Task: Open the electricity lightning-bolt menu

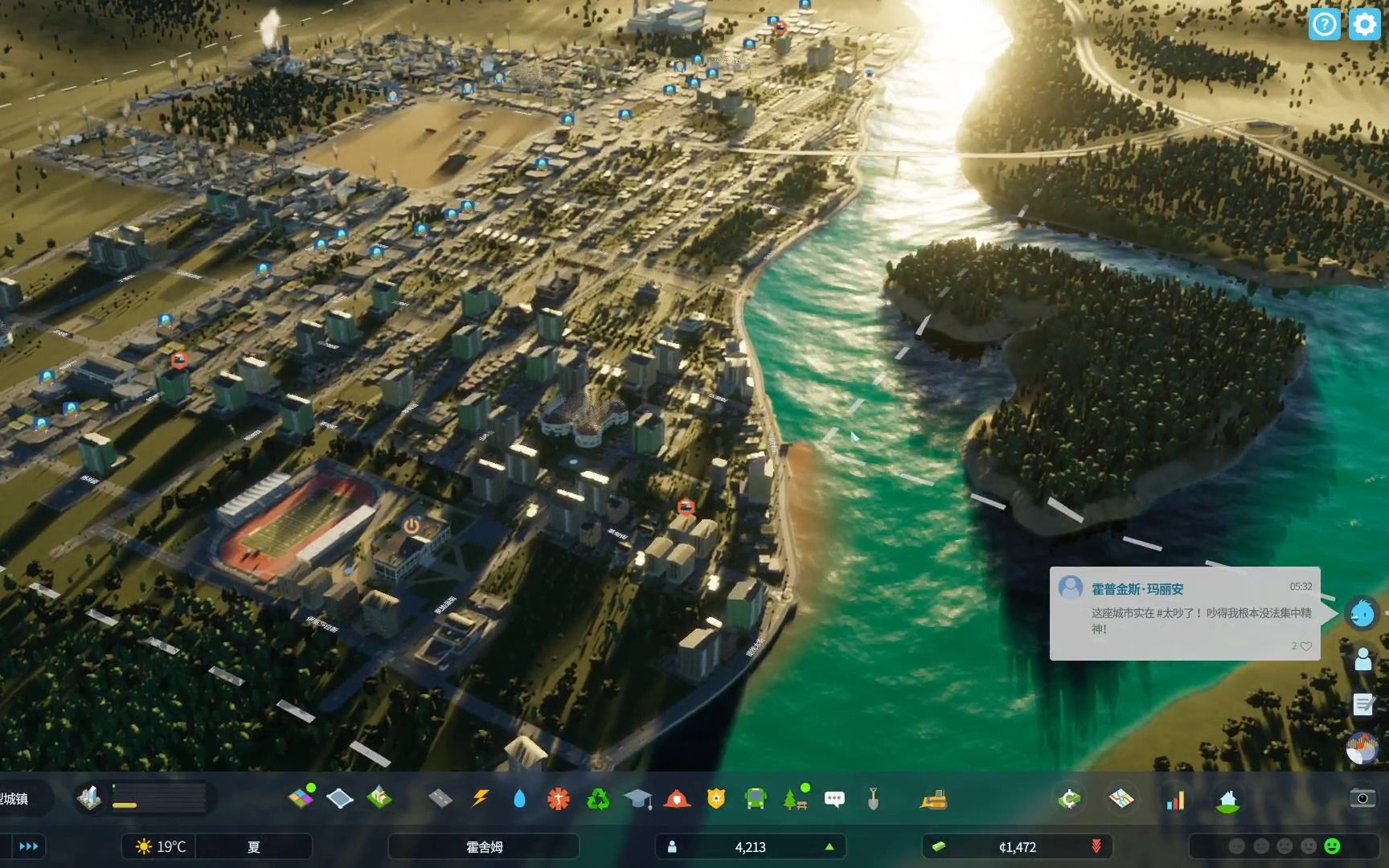Action: point(480,798)
